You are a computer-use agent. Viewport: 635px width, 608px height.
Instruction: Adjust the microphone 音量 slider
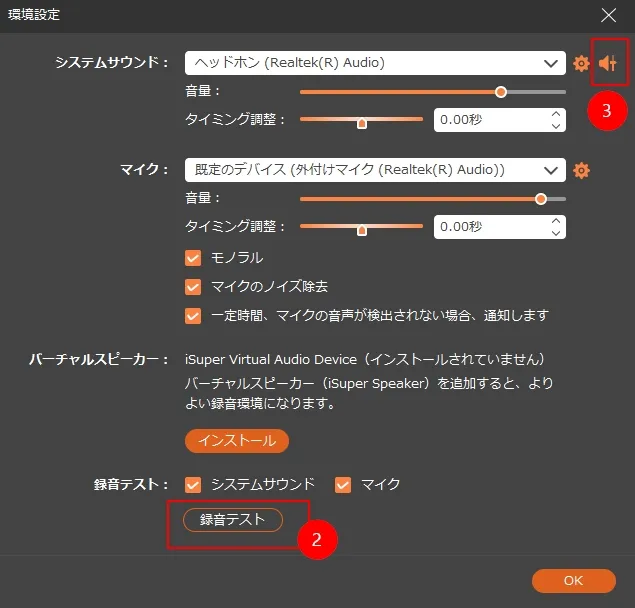click(x=433, y=199)
